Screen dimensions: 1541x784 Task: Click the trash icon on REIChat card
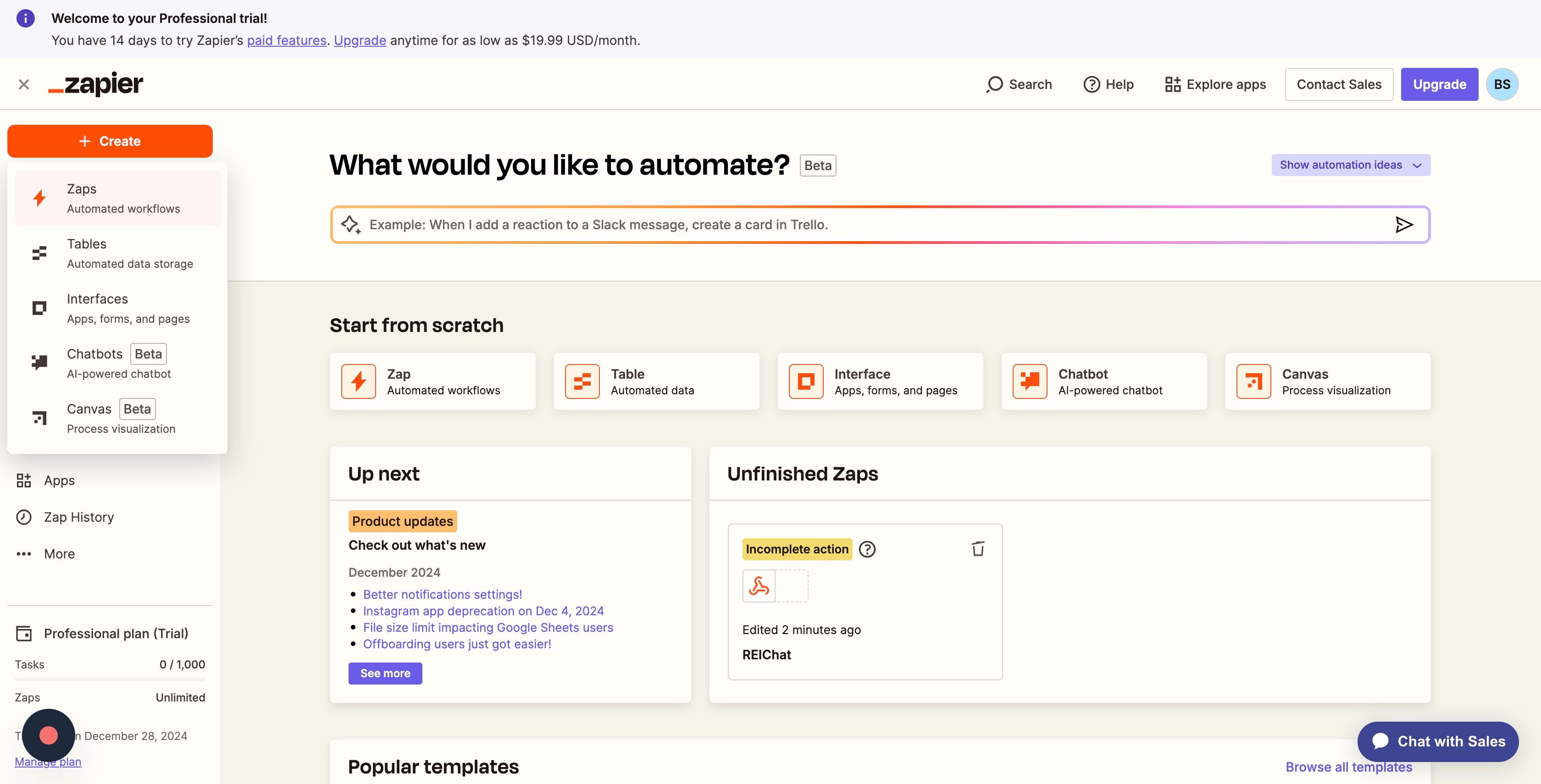[978, 548]
